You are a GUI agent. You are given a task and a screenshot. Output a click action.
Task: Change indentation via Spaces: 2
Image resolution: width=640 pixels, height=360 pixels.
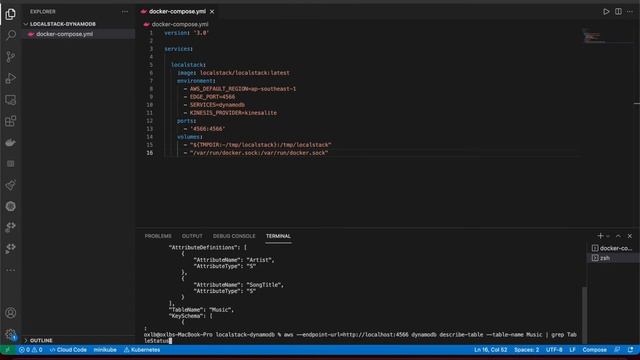click(x=526, y=350)
